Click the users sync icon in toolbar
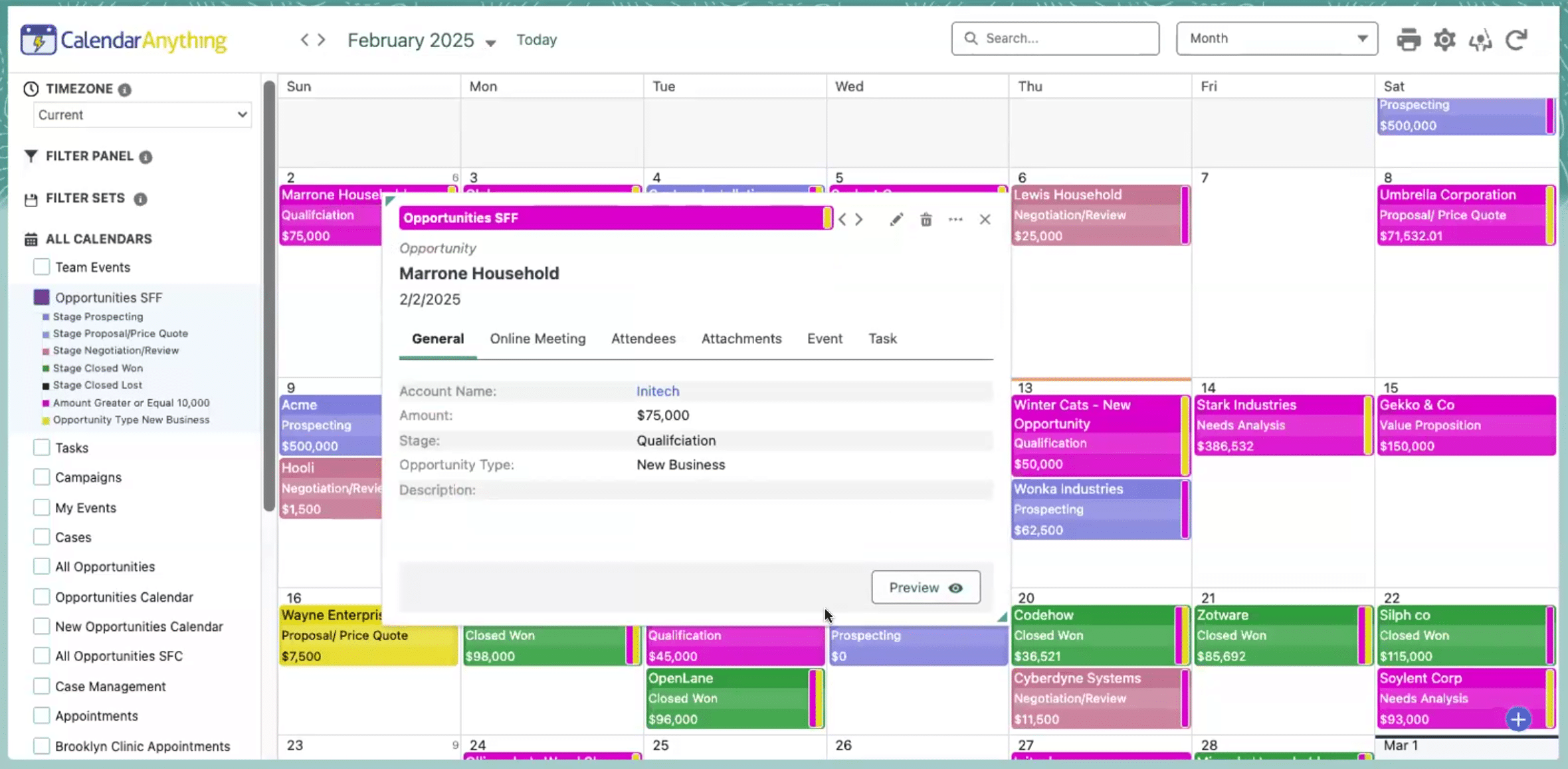The height and width of the screenshot is (769, 1568). coord(1480,40)
